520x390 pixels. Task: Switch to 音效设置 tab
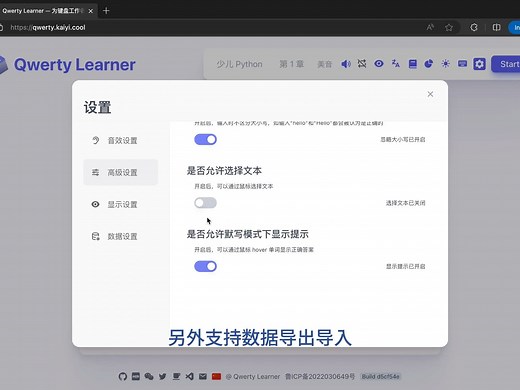(121, 140)
